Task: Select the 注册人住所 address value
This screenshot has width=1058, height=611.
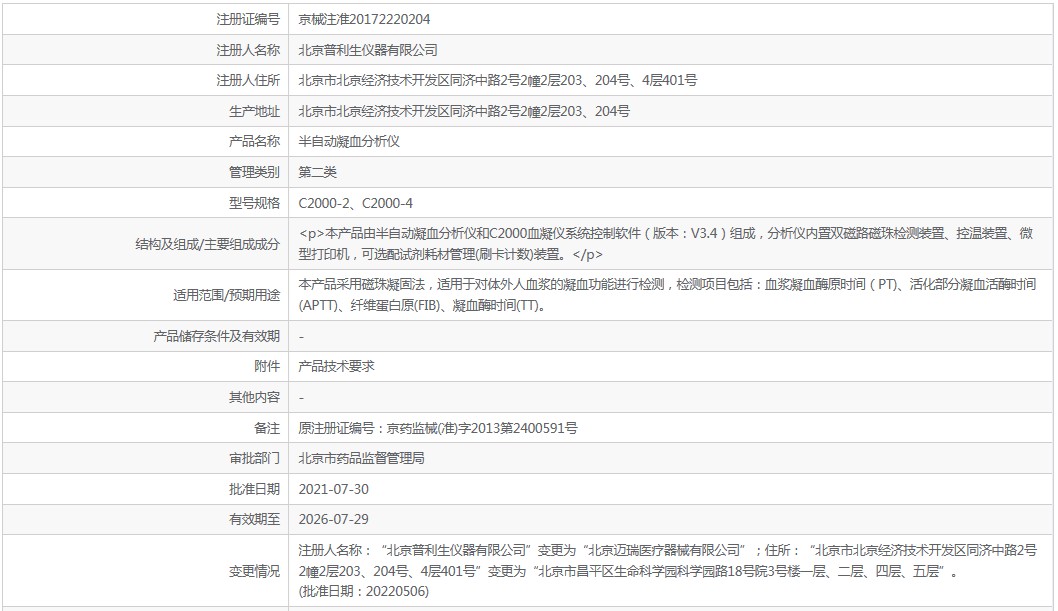Action: tap(497, 80)
